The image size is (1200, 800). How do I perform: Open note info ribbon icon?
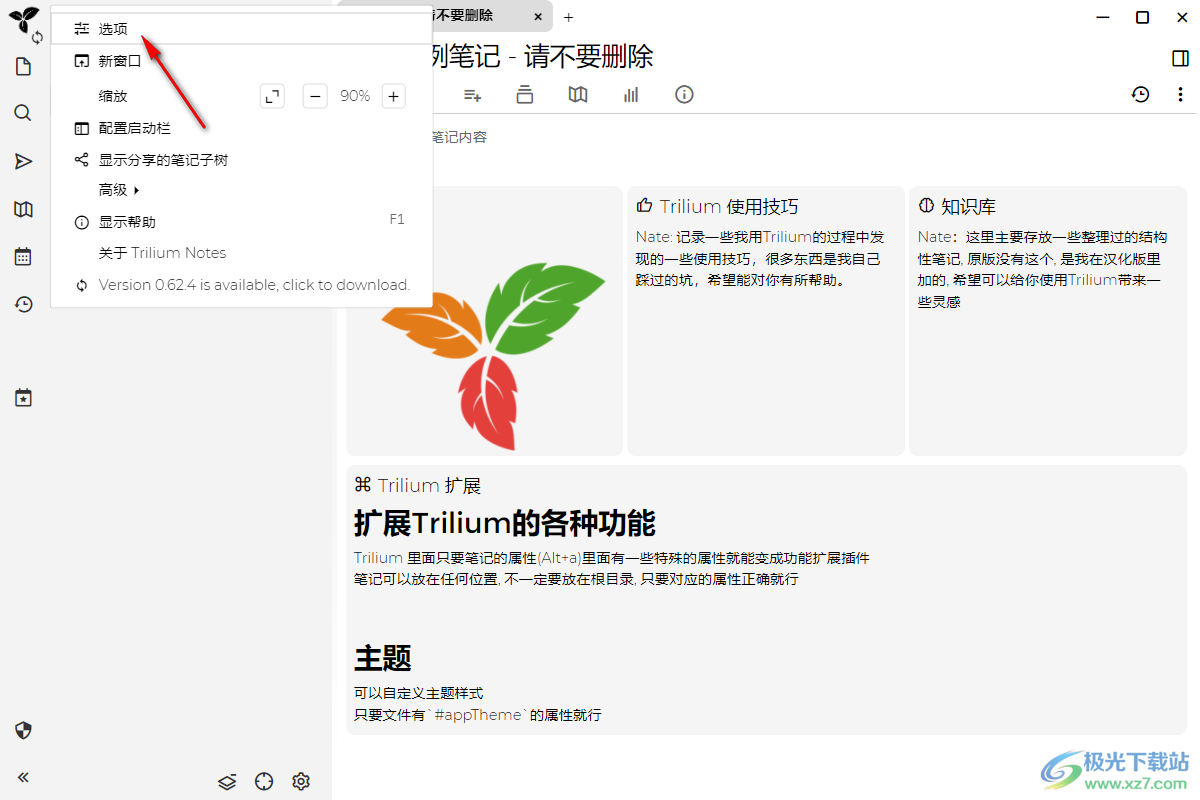[684, 94]
